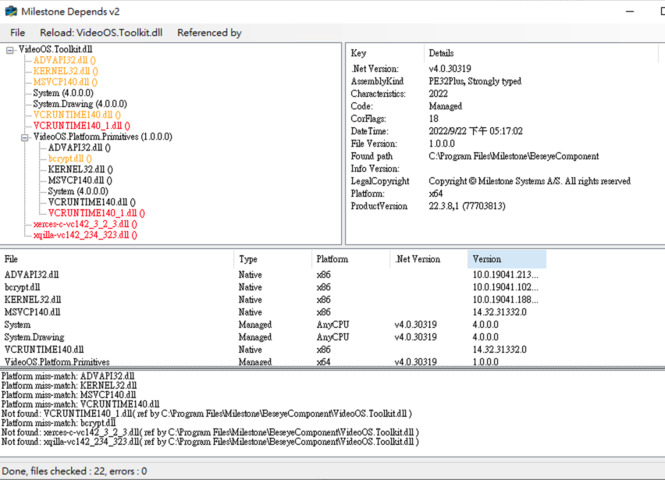Click the Milestone Depends app icon in title bar
The width and height of the screenshot is (665, 480).
click(x=10, y=10)
